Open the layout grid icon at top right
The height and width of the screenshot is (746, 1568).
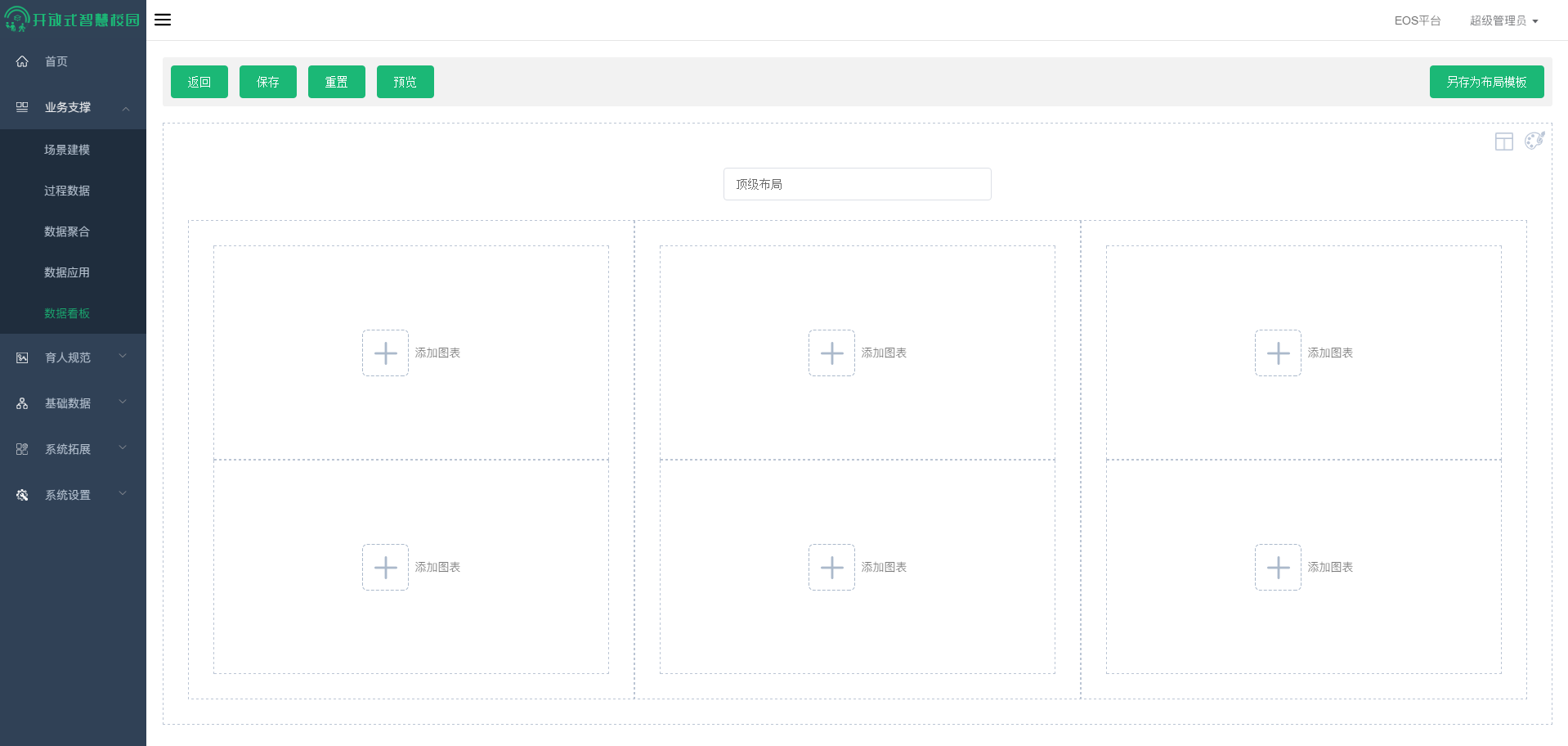pos(1504,142)
